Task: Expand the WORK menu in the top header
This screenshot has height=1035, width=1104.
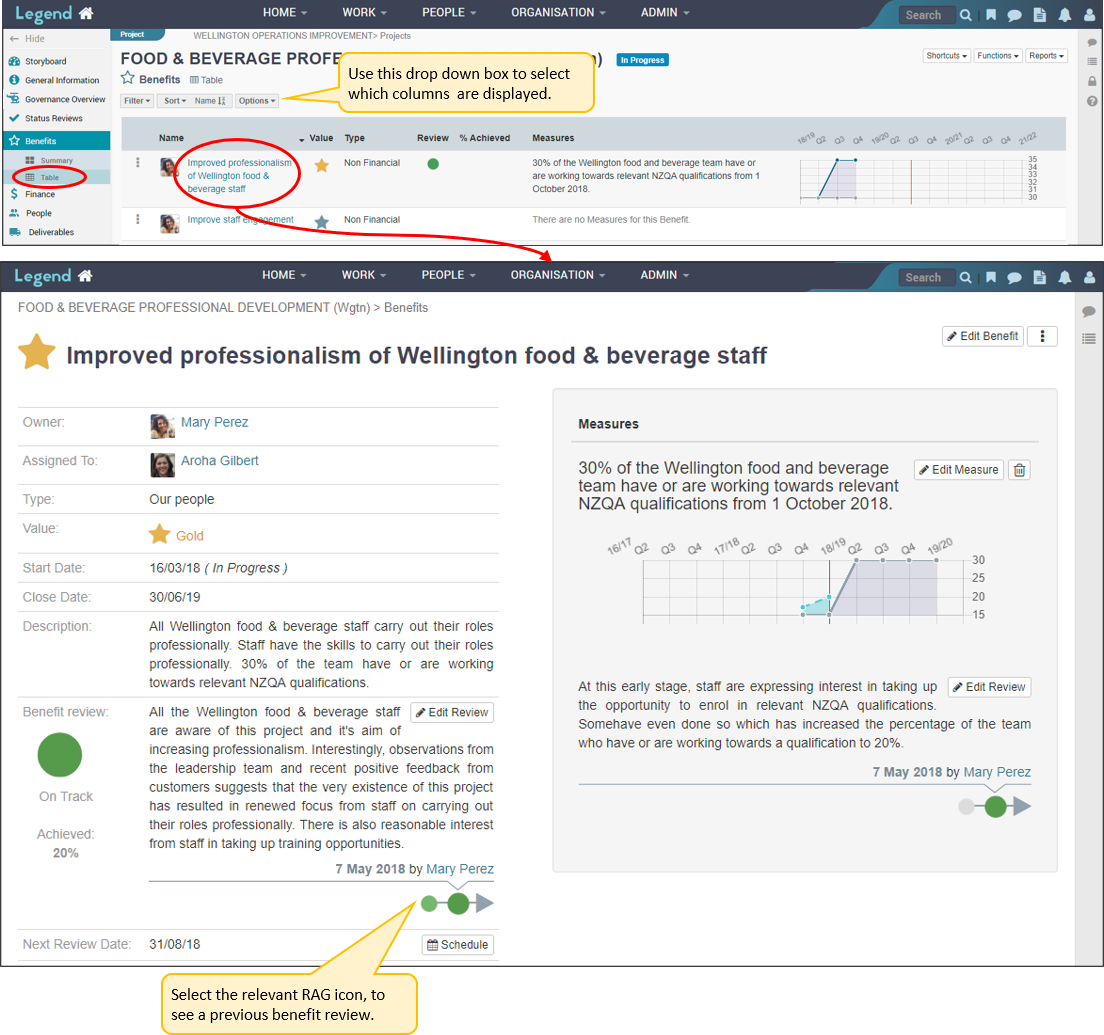Action: click(364, 13)
